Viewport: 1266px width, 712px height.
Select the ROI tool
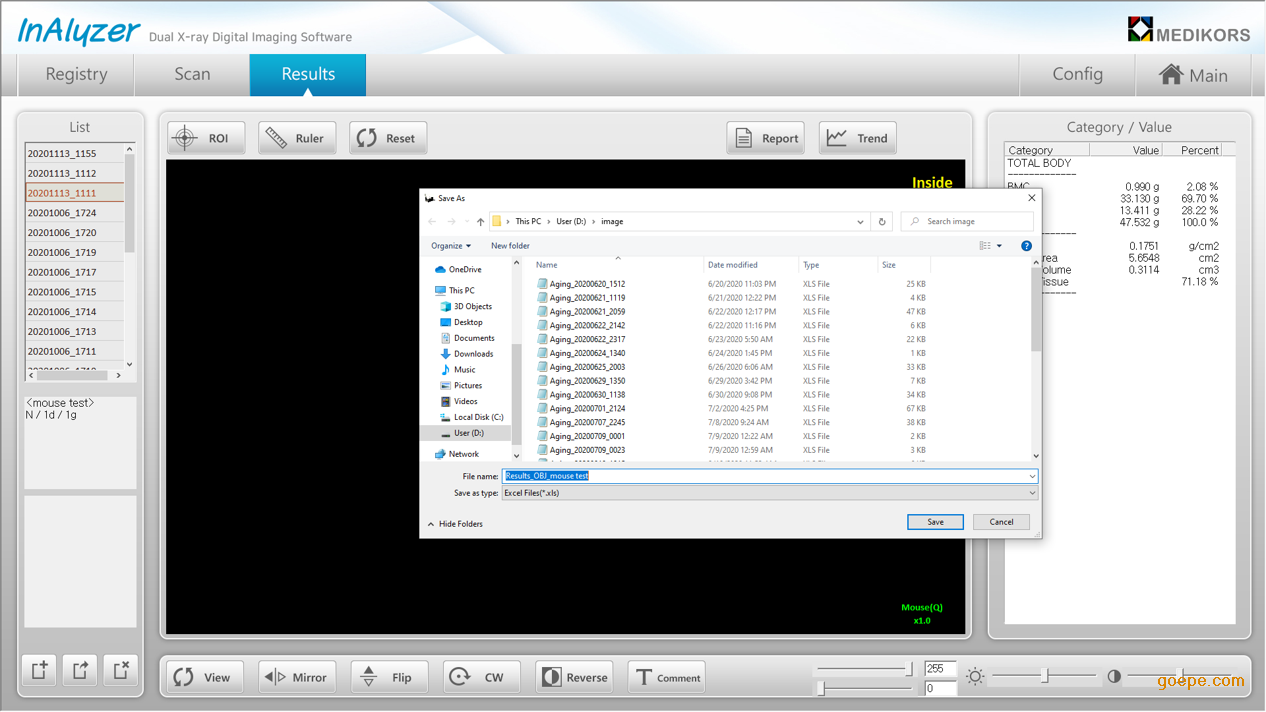pos(206,138)
